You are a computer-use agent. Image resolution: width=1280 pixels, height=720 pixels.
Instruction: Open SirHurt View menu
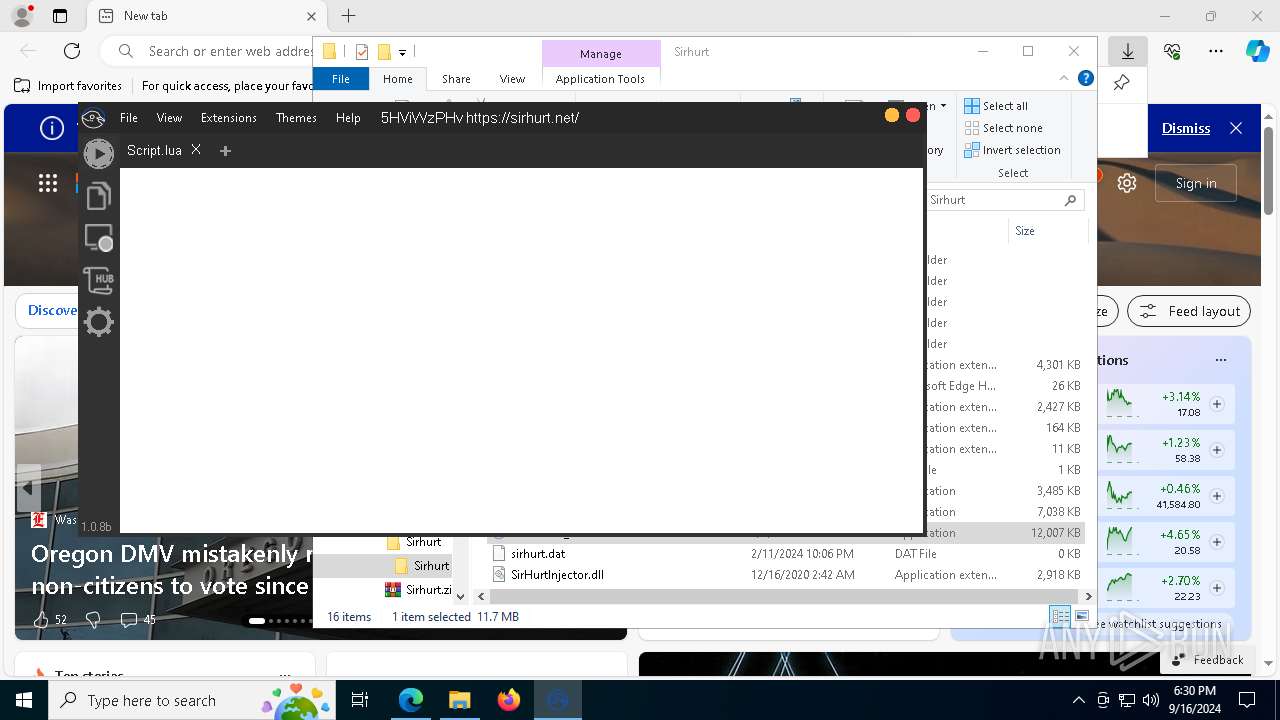click(169, 118)
